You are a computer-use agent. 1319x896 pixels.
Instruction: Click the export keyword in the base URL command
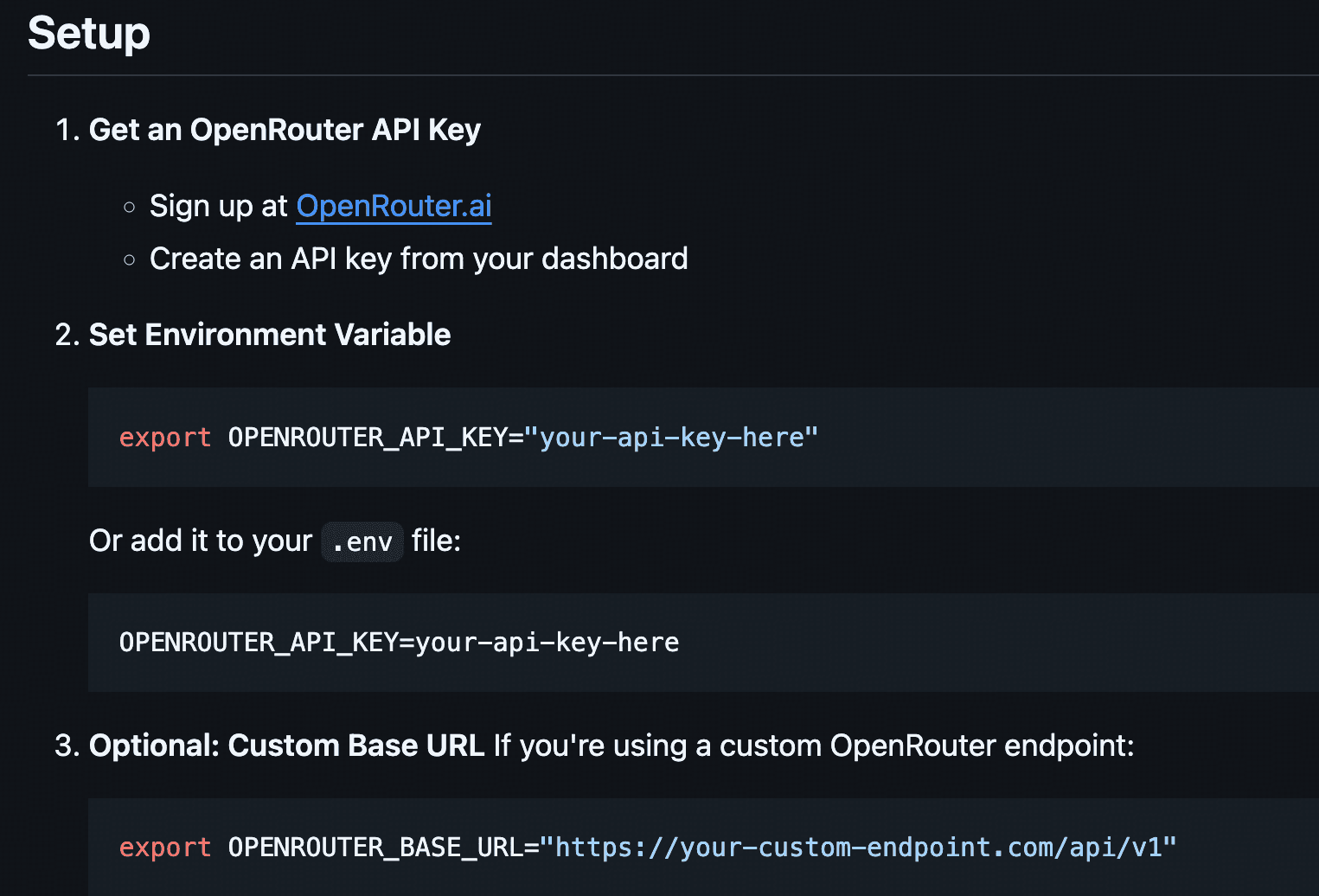164,848
